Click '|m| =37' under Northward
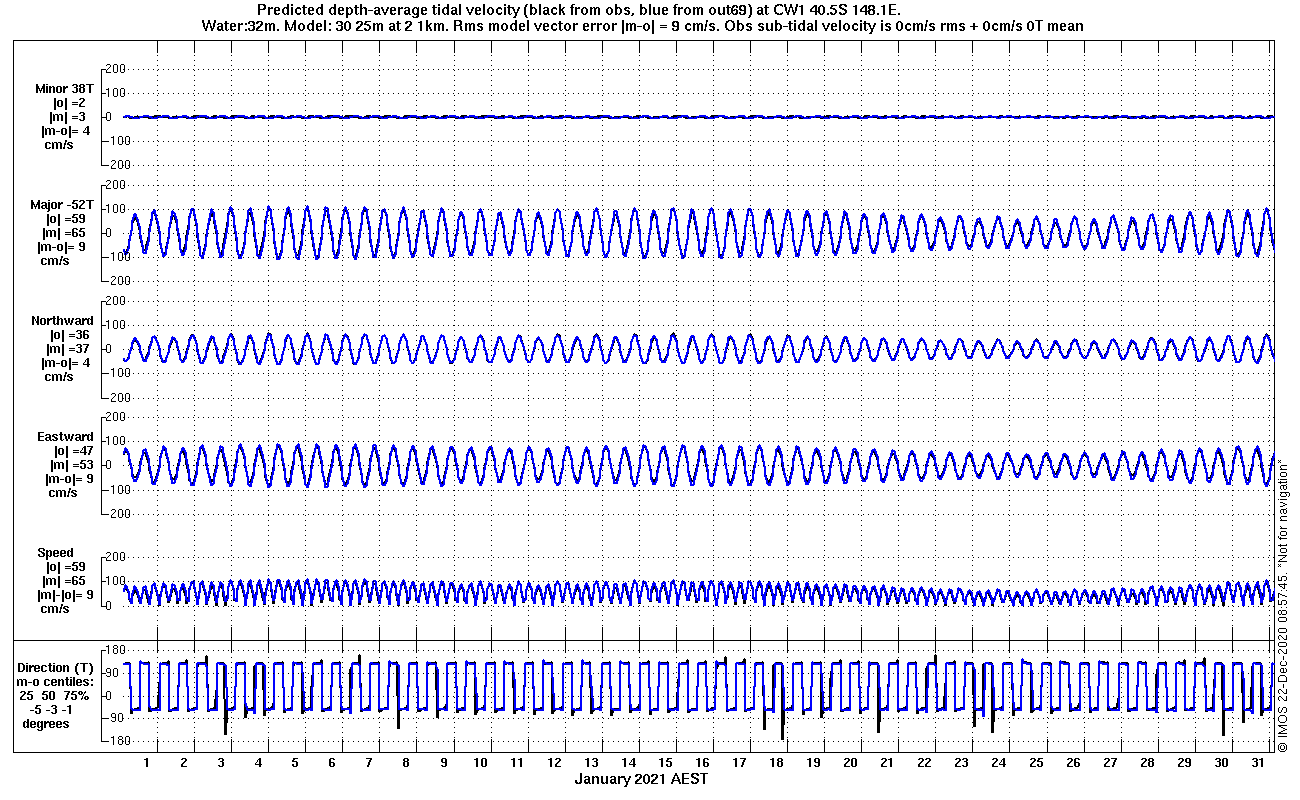This screenshot has height=800, width=1300. pyautogui.click(x=68, y=349)
